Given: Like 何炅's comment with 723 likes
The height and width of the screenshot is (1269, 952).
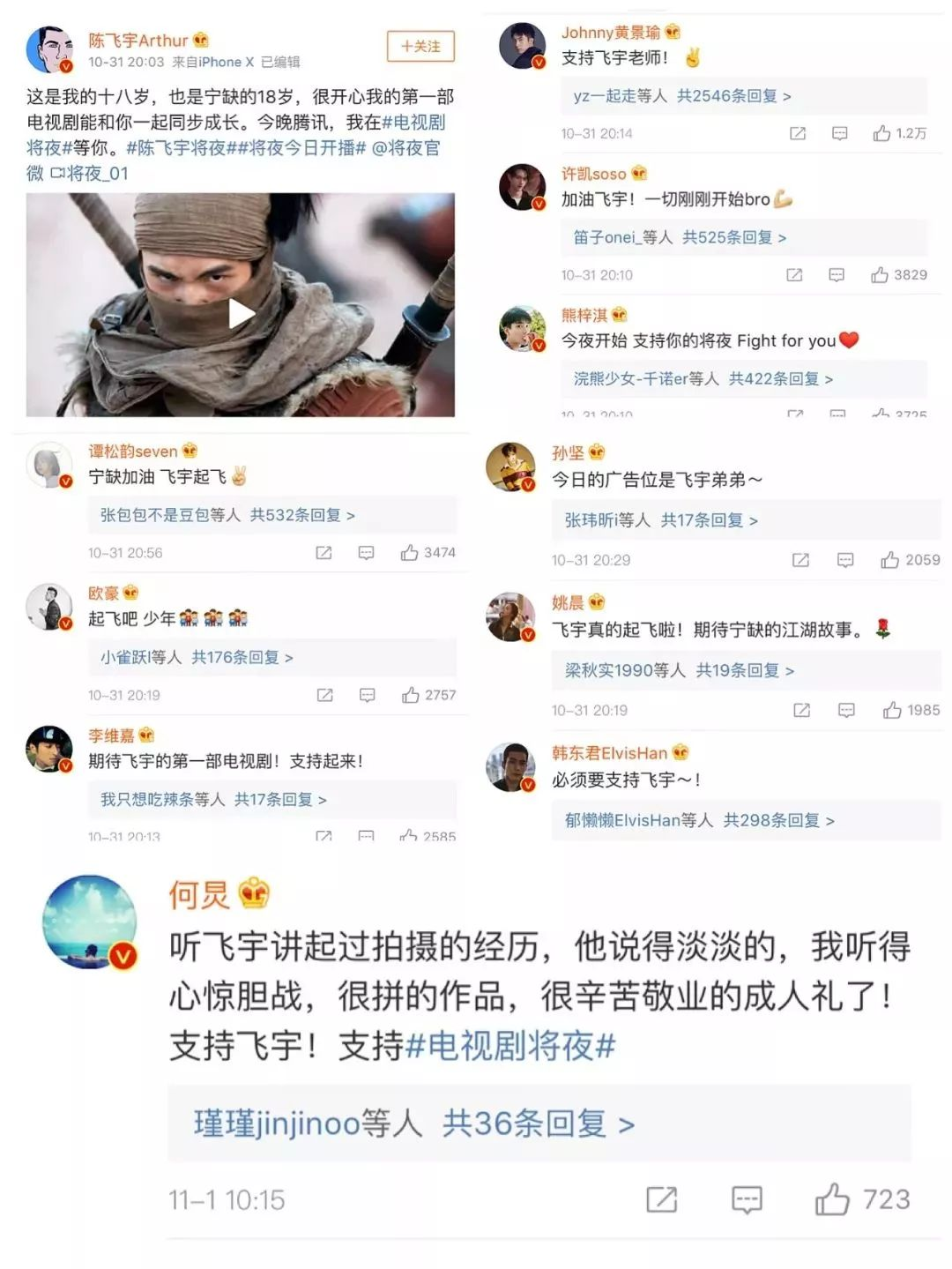Looking at the screenshot, I should click(861, 1199).
